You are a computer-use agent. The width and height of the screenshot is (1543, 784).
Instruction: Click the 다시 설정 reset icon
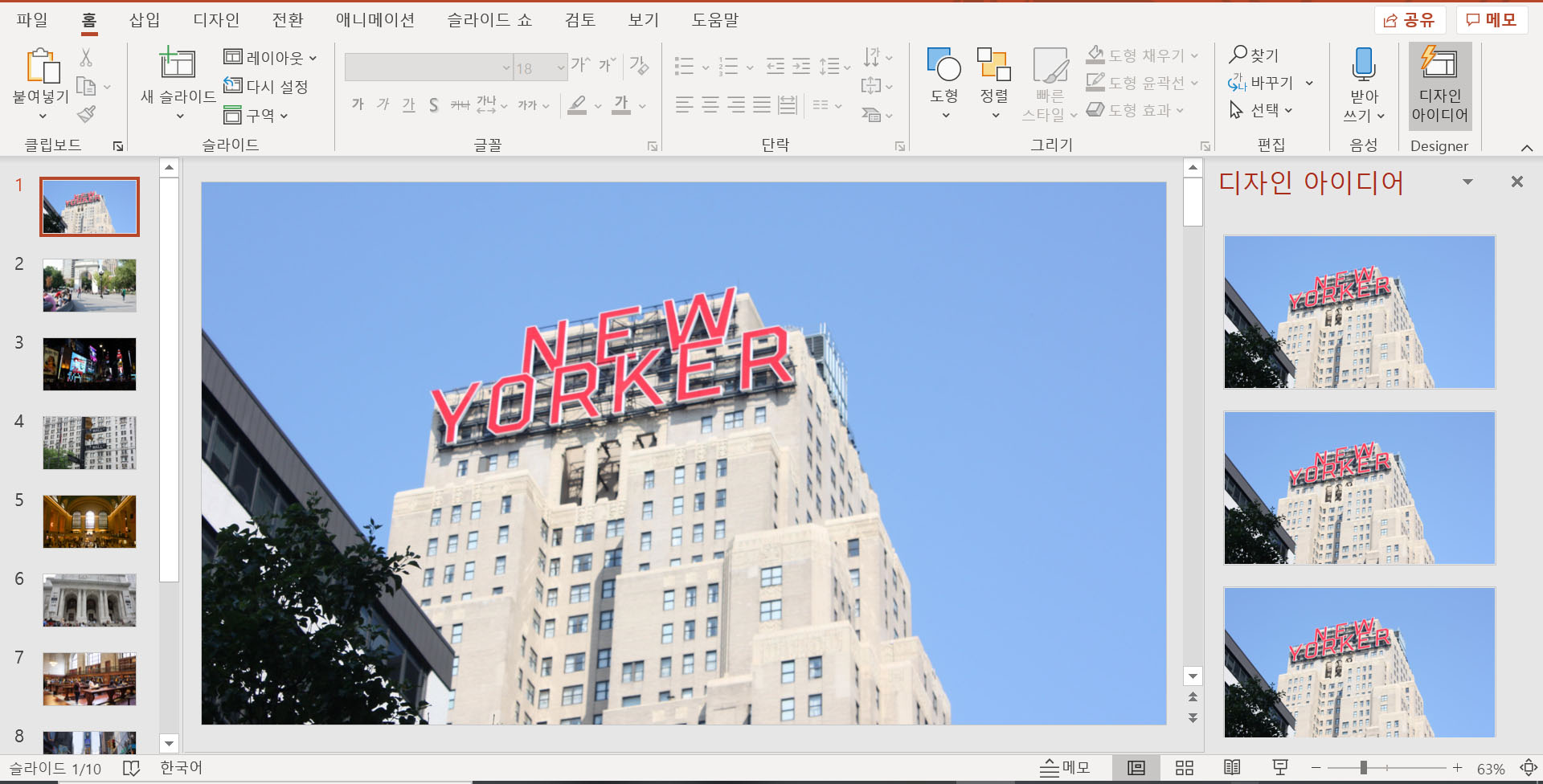233,86
